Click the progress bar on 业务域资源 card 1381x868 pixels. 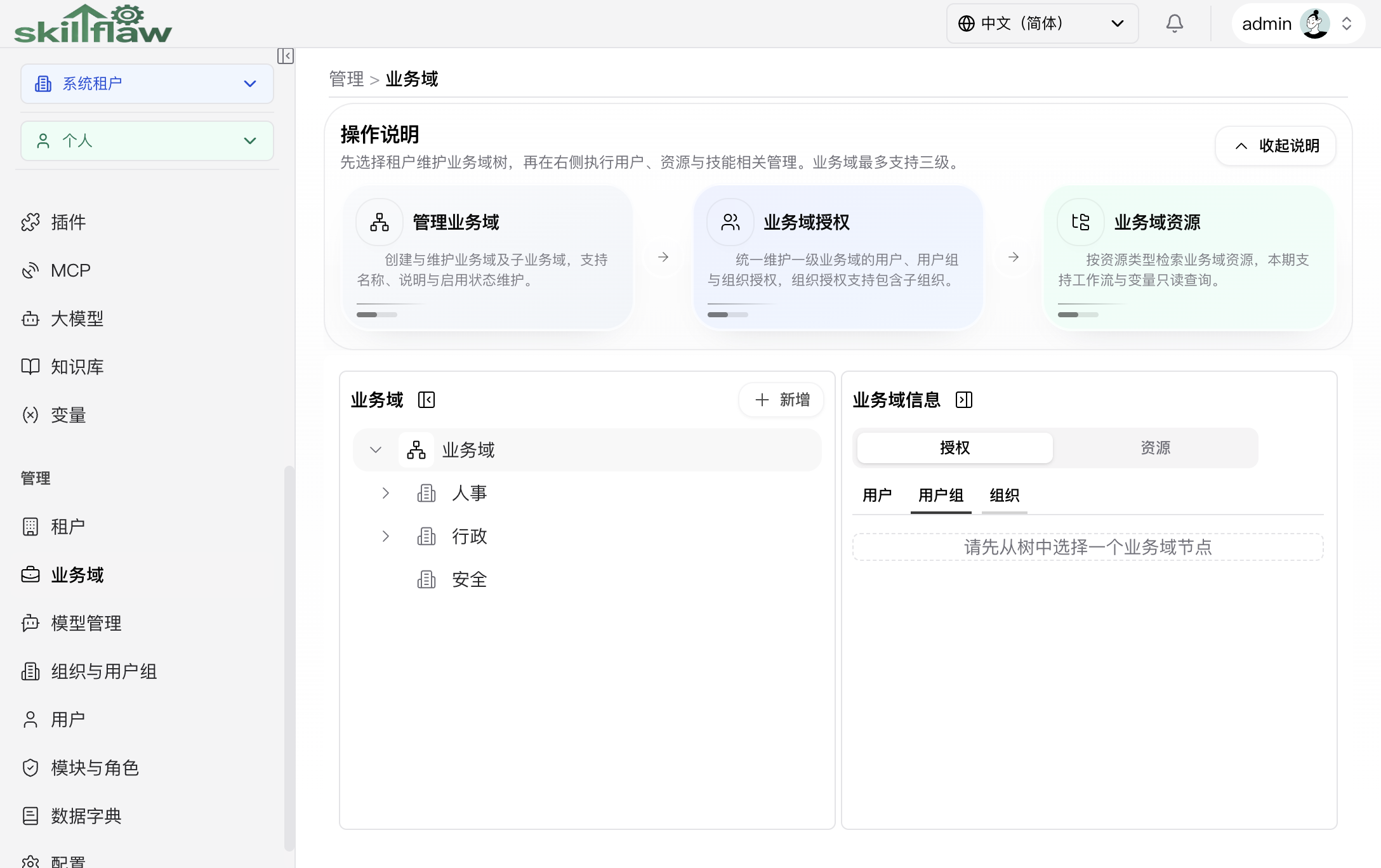(x=1078, y=315)
